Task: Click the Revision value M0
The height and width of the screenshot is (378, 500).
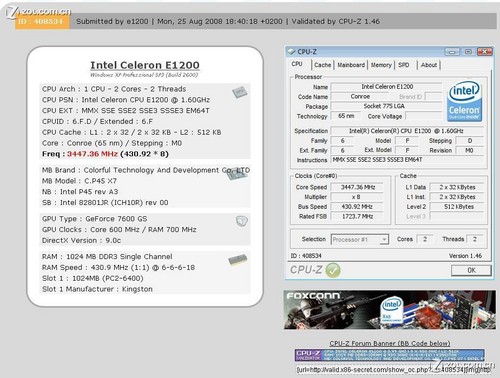Action: coord(469,150)
